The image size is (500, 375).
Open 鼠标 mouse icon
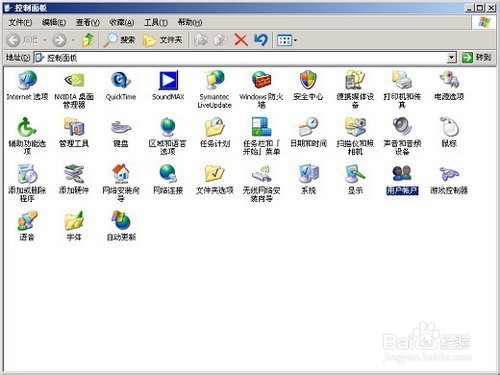tap(449, 132)
